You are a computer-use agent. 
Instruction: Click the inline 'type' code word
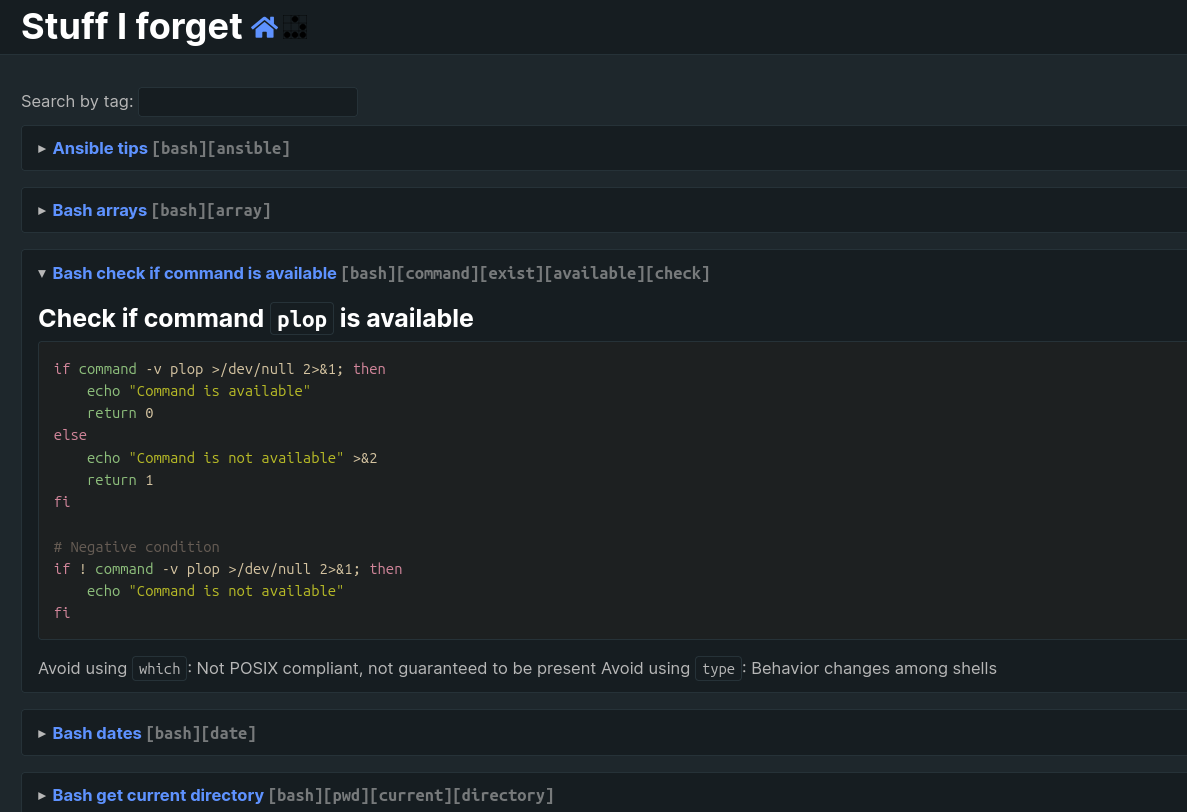[718, 669]
